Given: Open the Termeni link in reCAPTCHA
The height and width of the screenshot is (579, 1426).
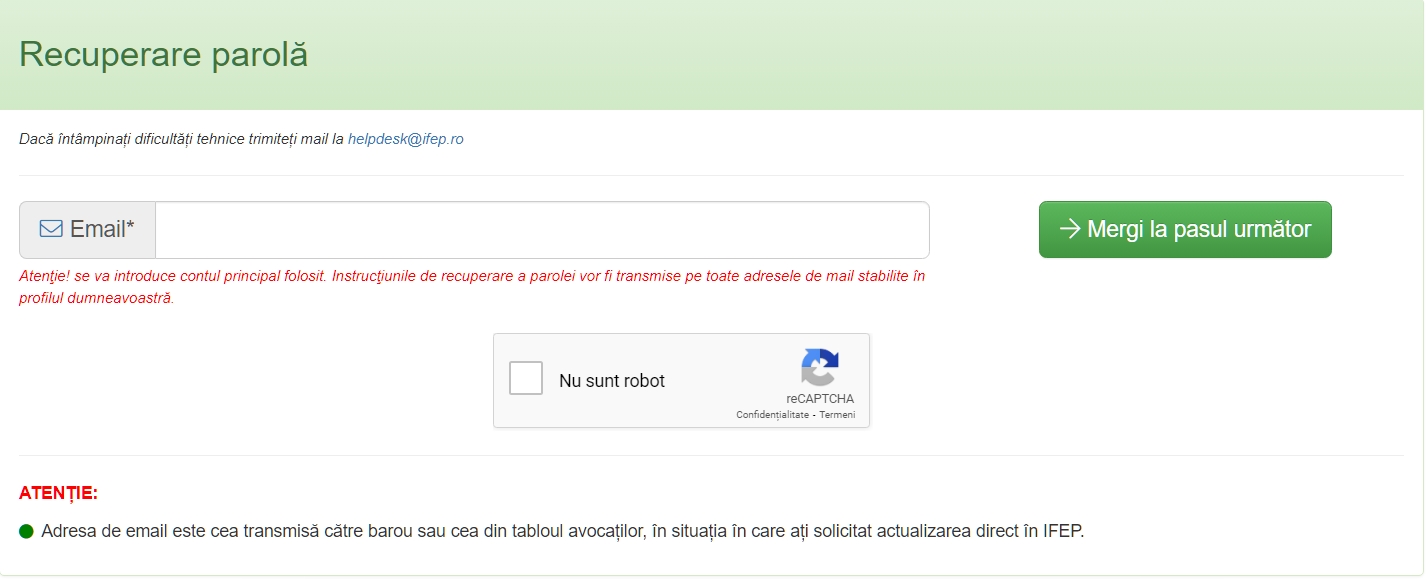Looking at the screenshot, I should (837, 415).
